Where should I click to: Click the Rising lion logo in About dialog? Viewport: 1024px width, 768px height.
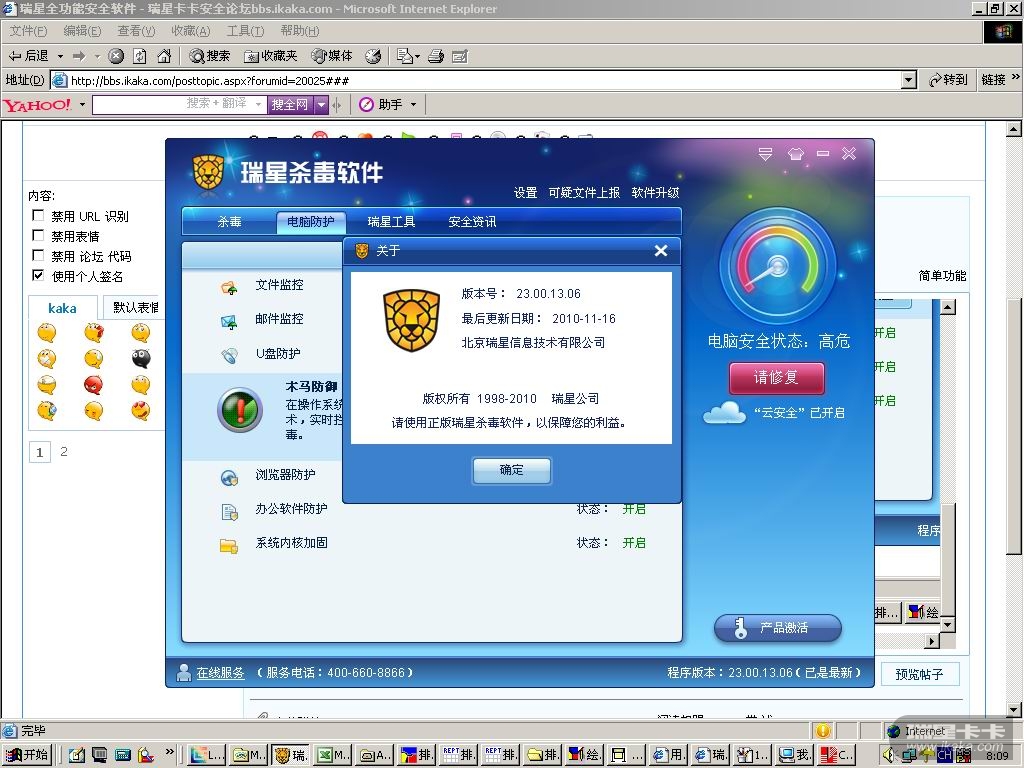click(411, 320)
